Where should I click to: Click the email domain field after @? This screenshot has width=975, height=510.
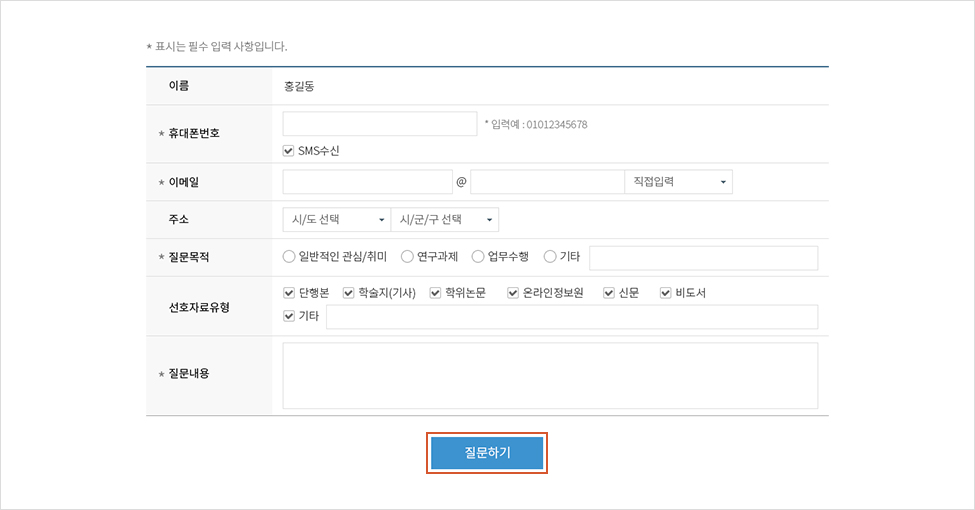[547, 182]
